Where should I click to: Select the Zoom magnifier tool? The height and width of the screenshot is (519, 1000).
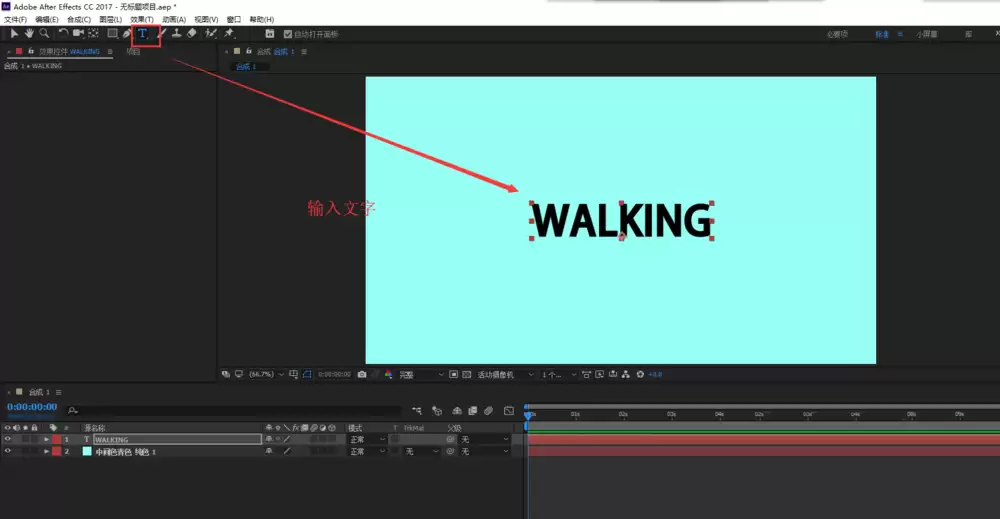tap(44, 34)
